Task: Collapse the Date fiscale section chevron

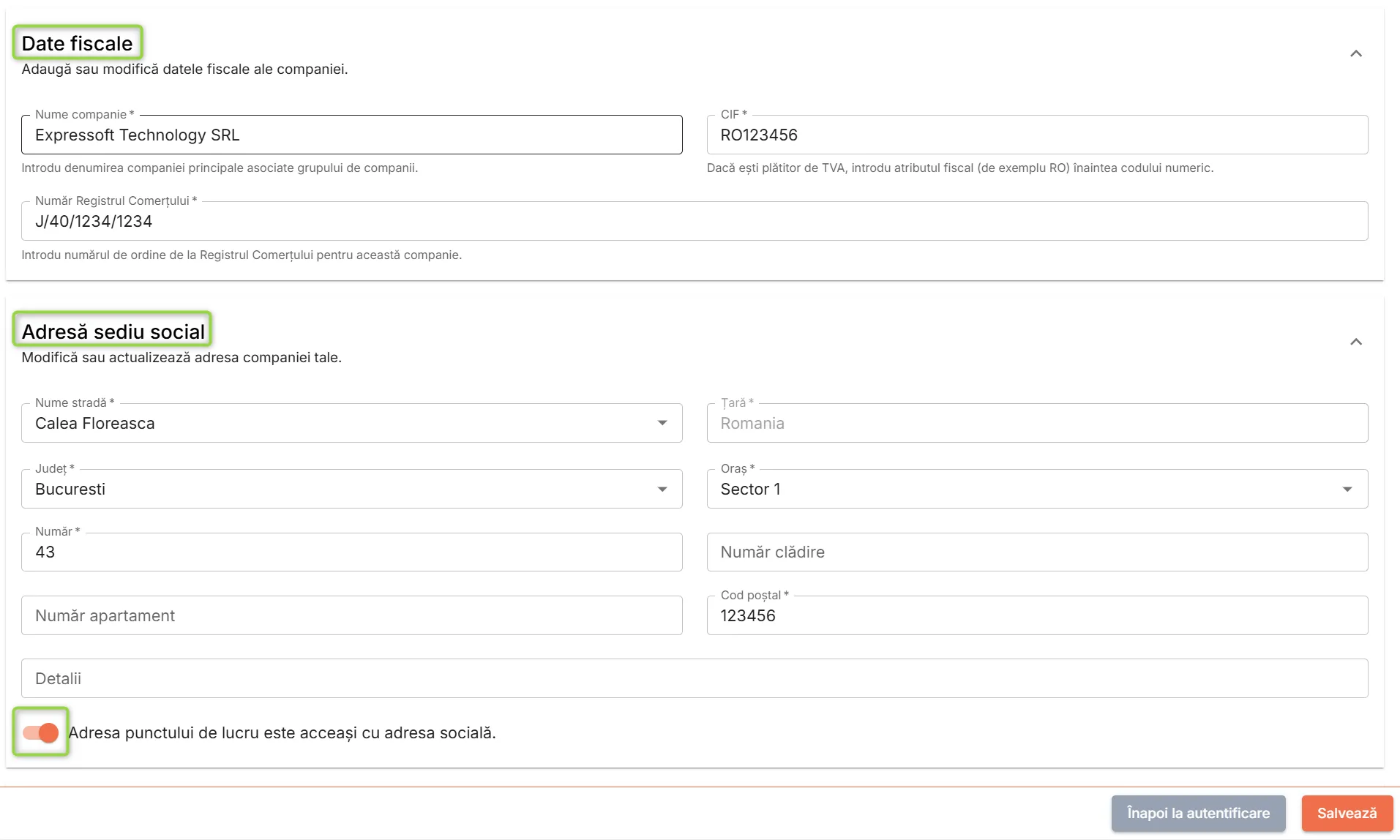Action: [1355, 53]
